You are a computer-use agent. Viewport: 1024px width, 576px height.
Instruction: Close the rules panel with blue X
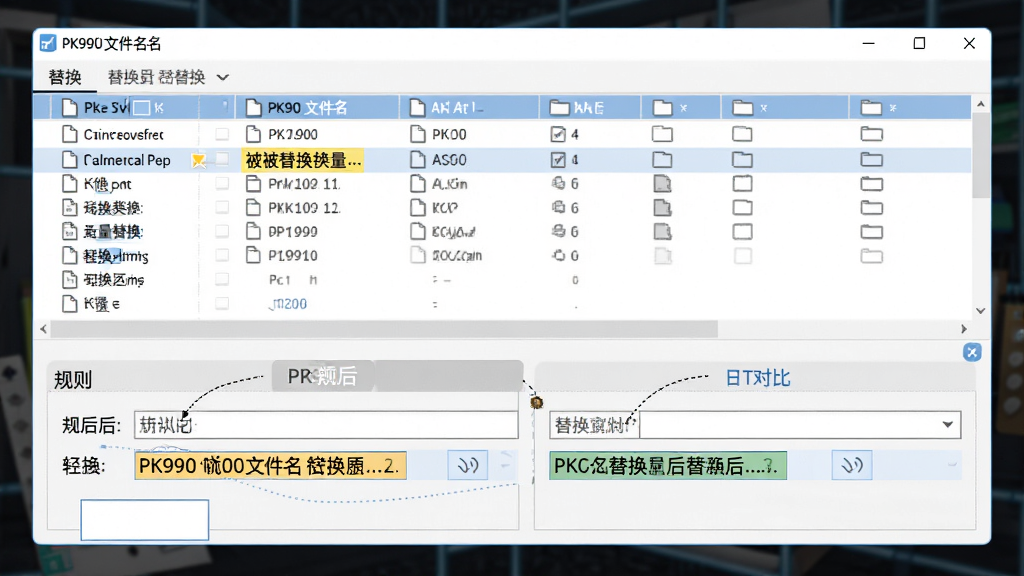[972, 352]
